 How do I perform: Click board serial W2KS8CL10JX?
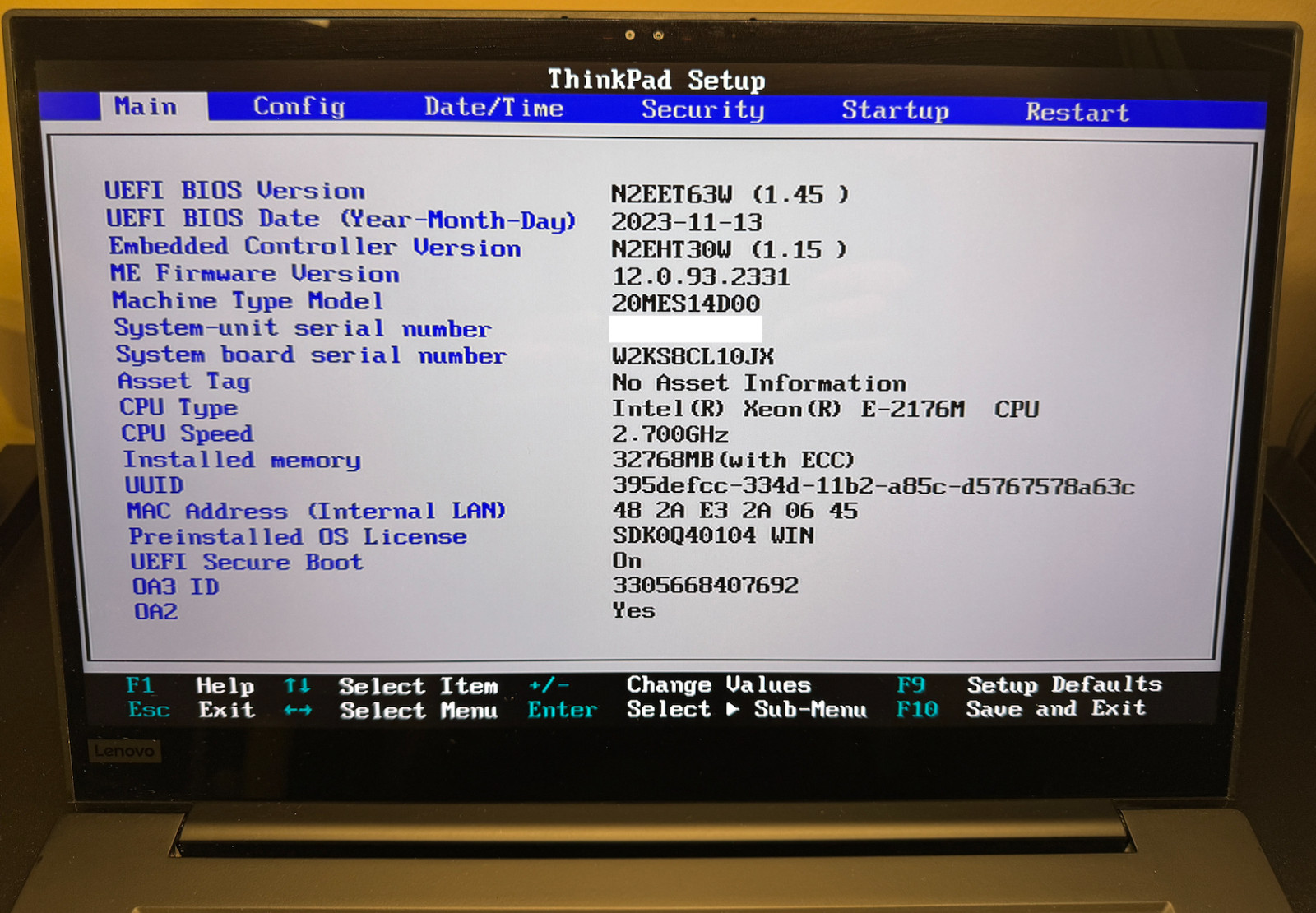click(x=693, y=356)
